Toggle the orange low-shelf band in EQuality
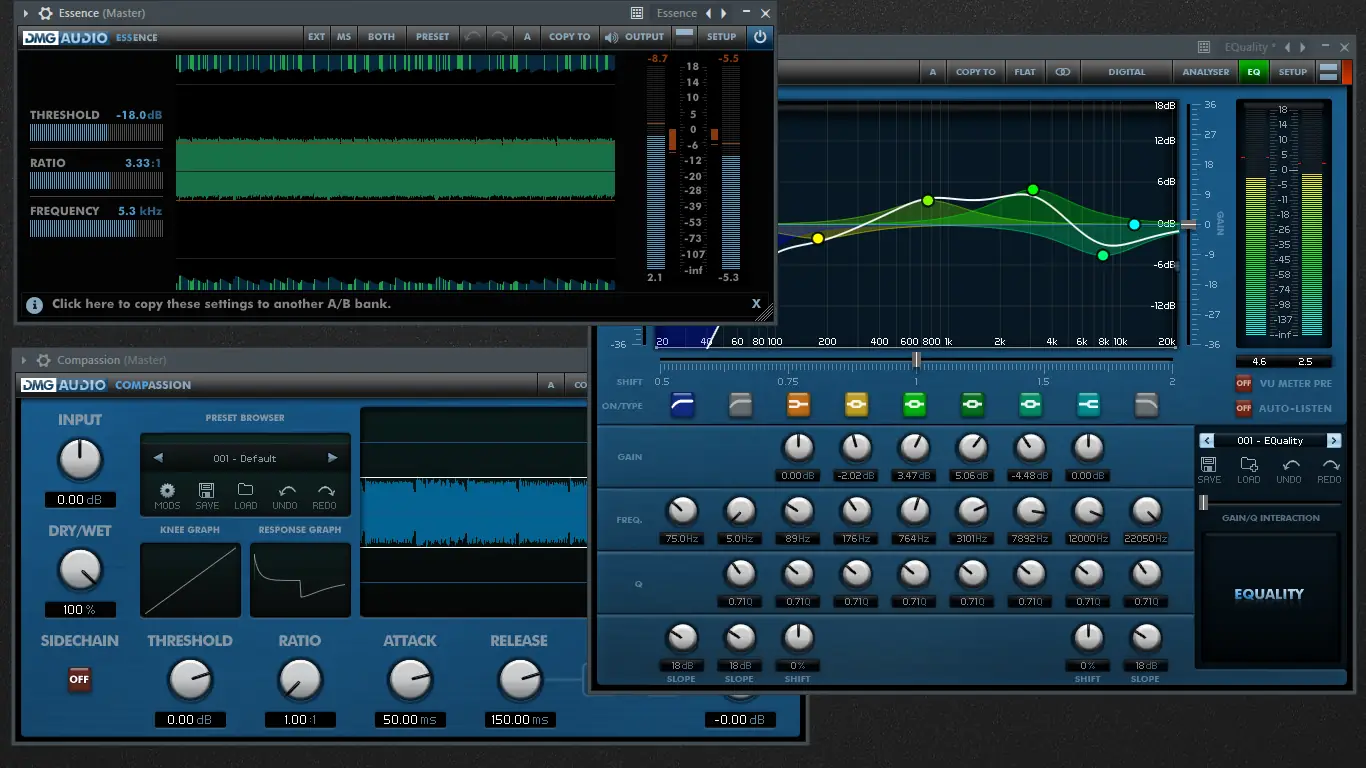This screenshot has width=1366, height=768. [x=798, y=405]
